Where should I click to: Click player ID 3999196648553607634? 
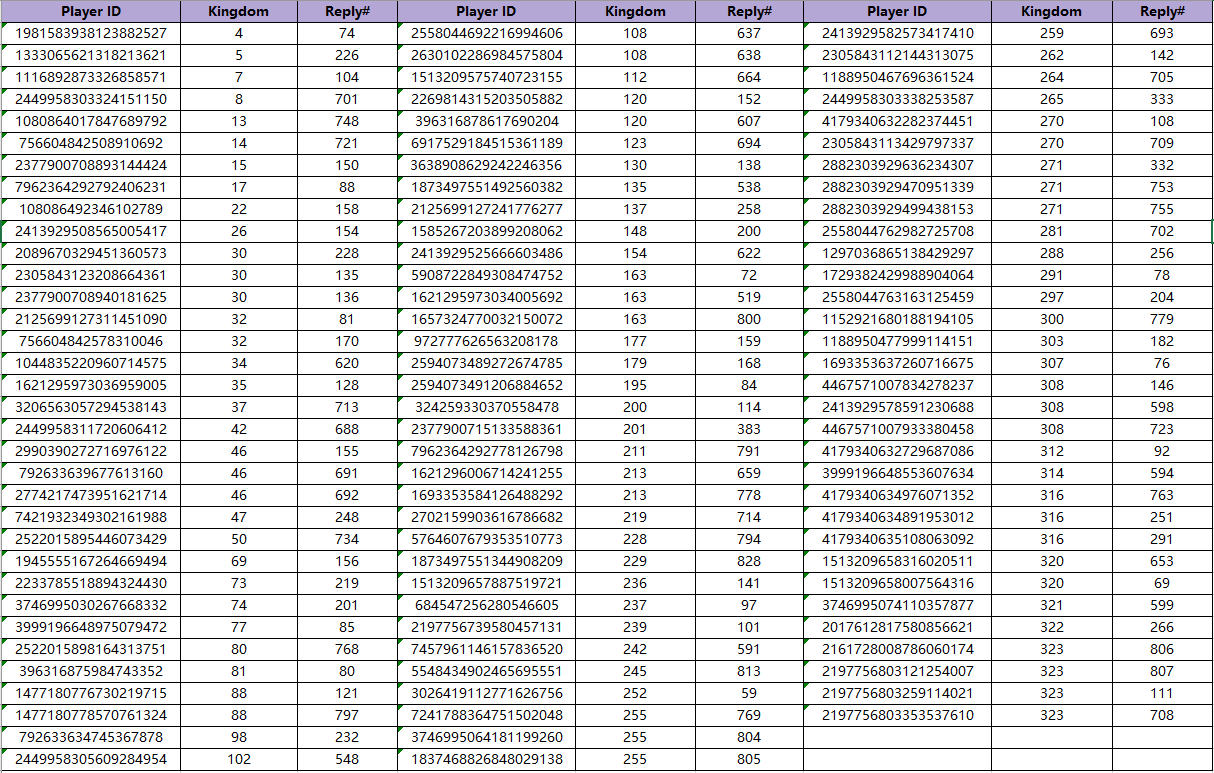pos(897,474)
